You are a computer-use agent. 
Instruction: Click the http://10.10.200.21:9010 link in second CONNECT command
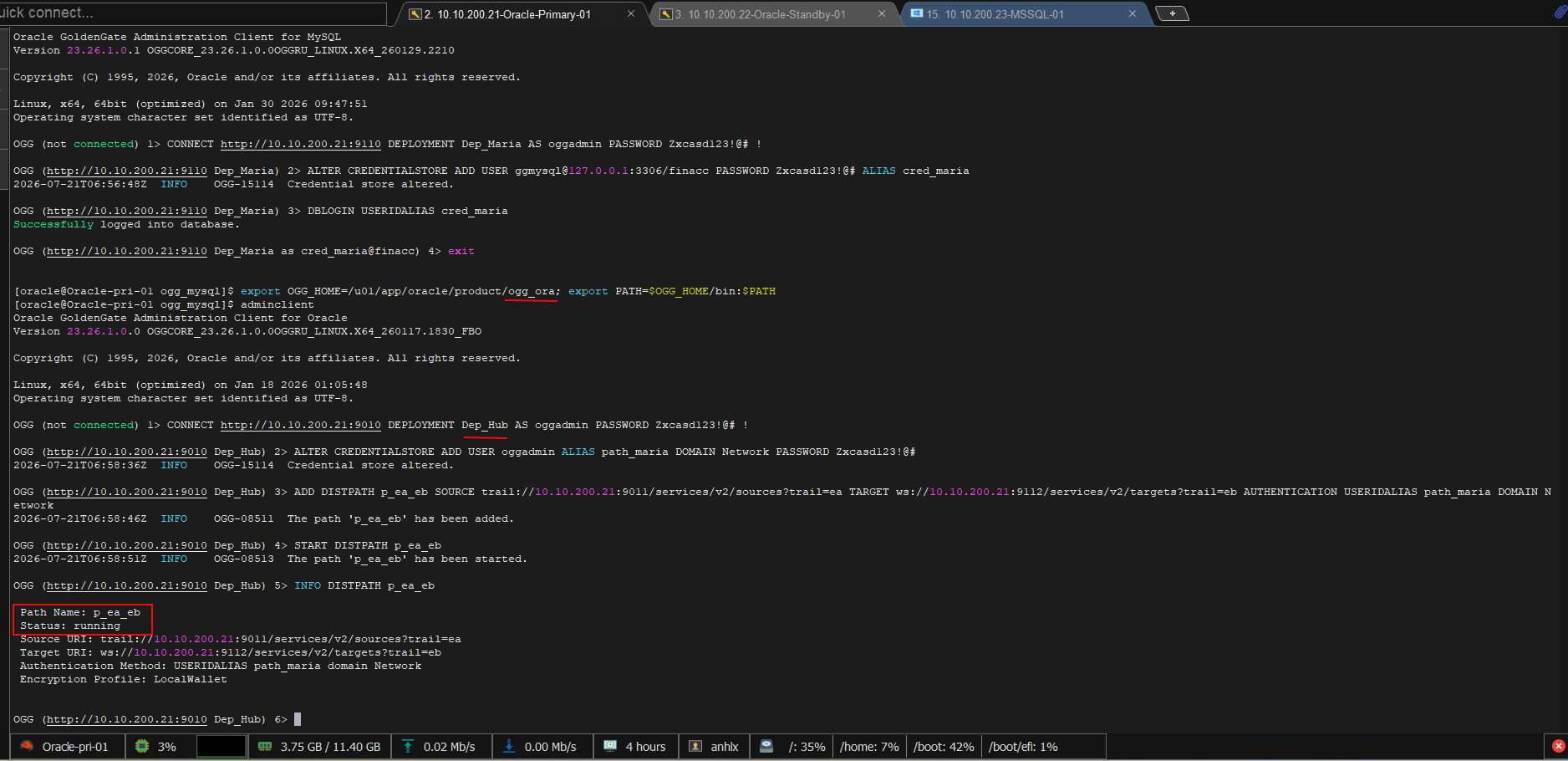[300, 425]
